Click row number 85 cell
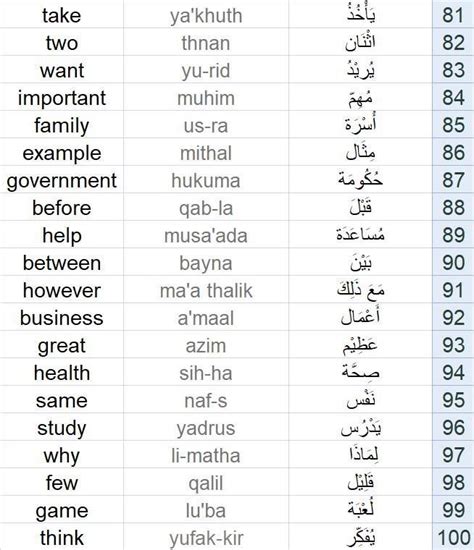This screenshot has width=474, height=550. coord(453,125)
